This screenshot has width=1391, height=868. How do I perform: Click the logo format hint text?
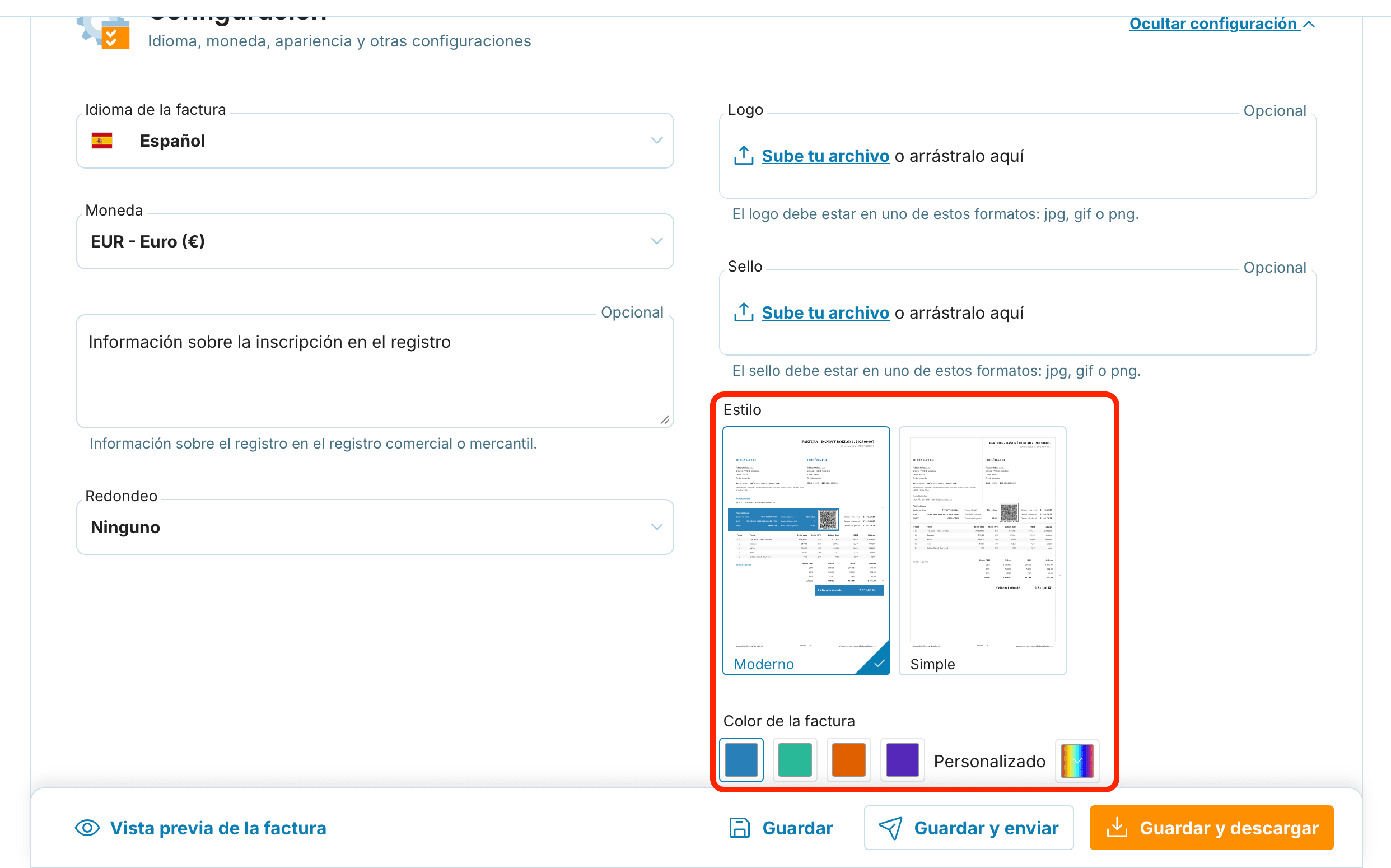[935, 214]
